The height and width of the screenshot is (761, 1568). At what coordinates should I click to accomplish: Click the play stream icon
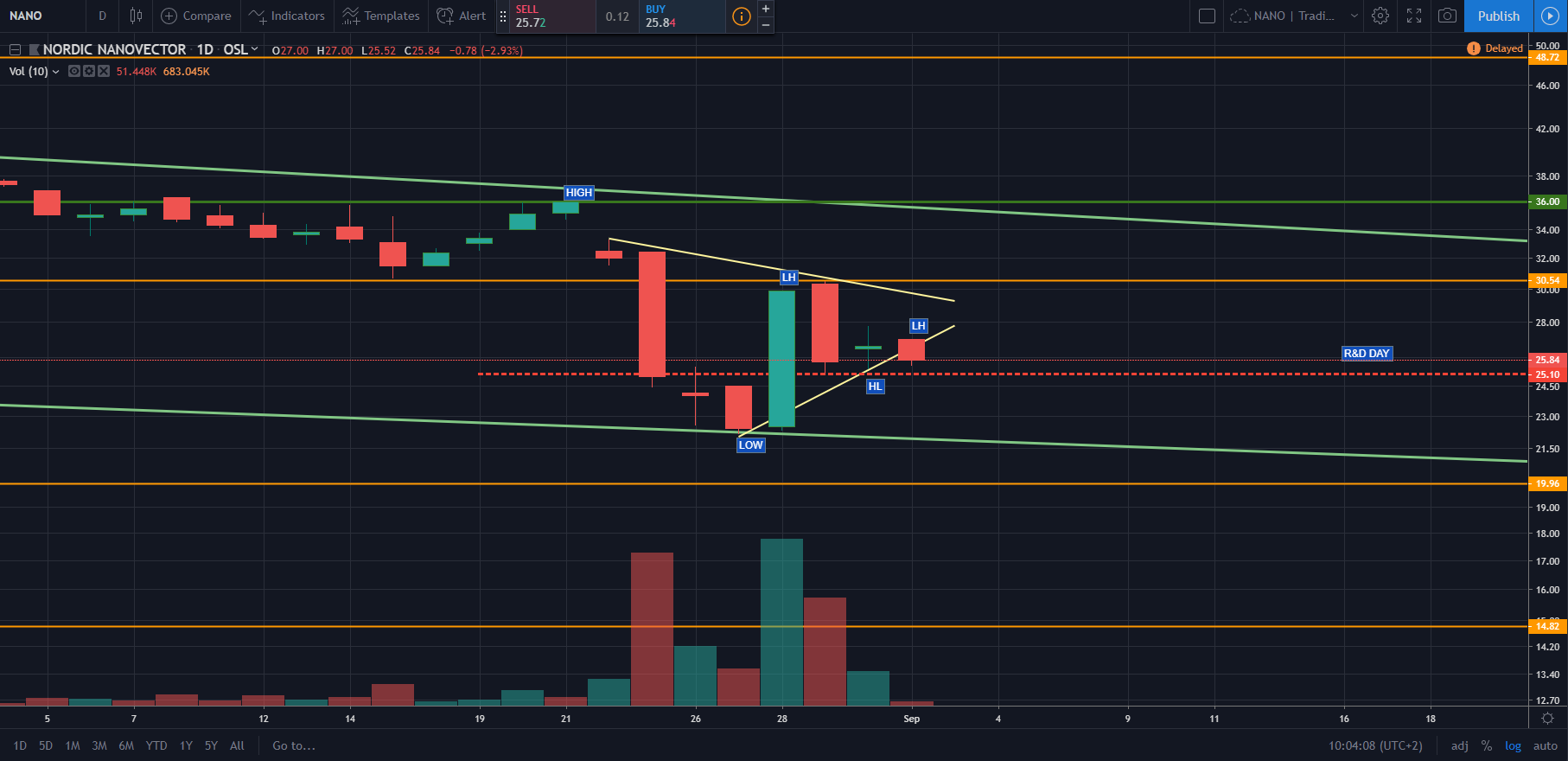point(1550,16)
